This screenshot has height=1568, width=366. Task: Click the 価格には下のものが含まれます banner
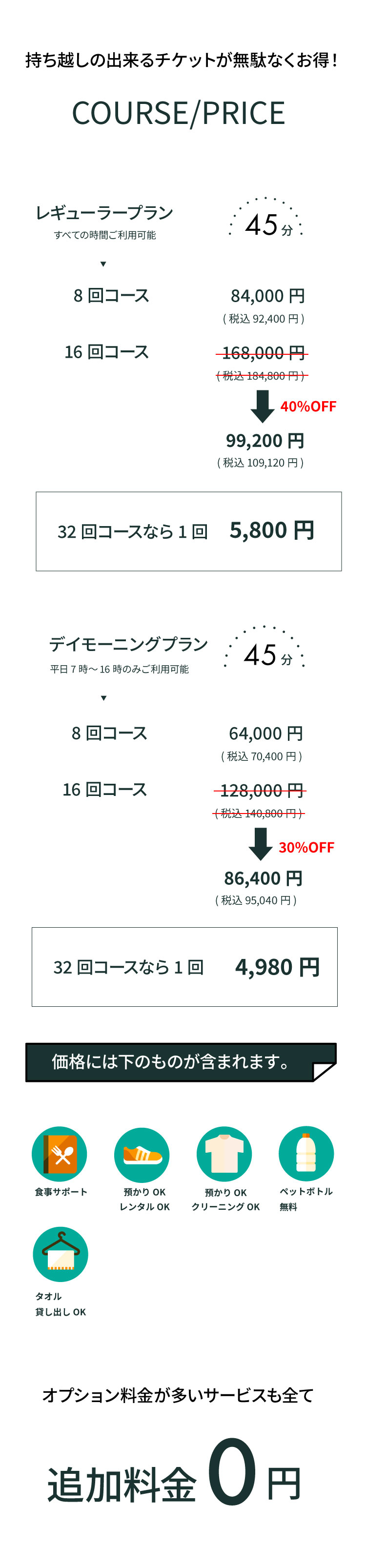181,1062
